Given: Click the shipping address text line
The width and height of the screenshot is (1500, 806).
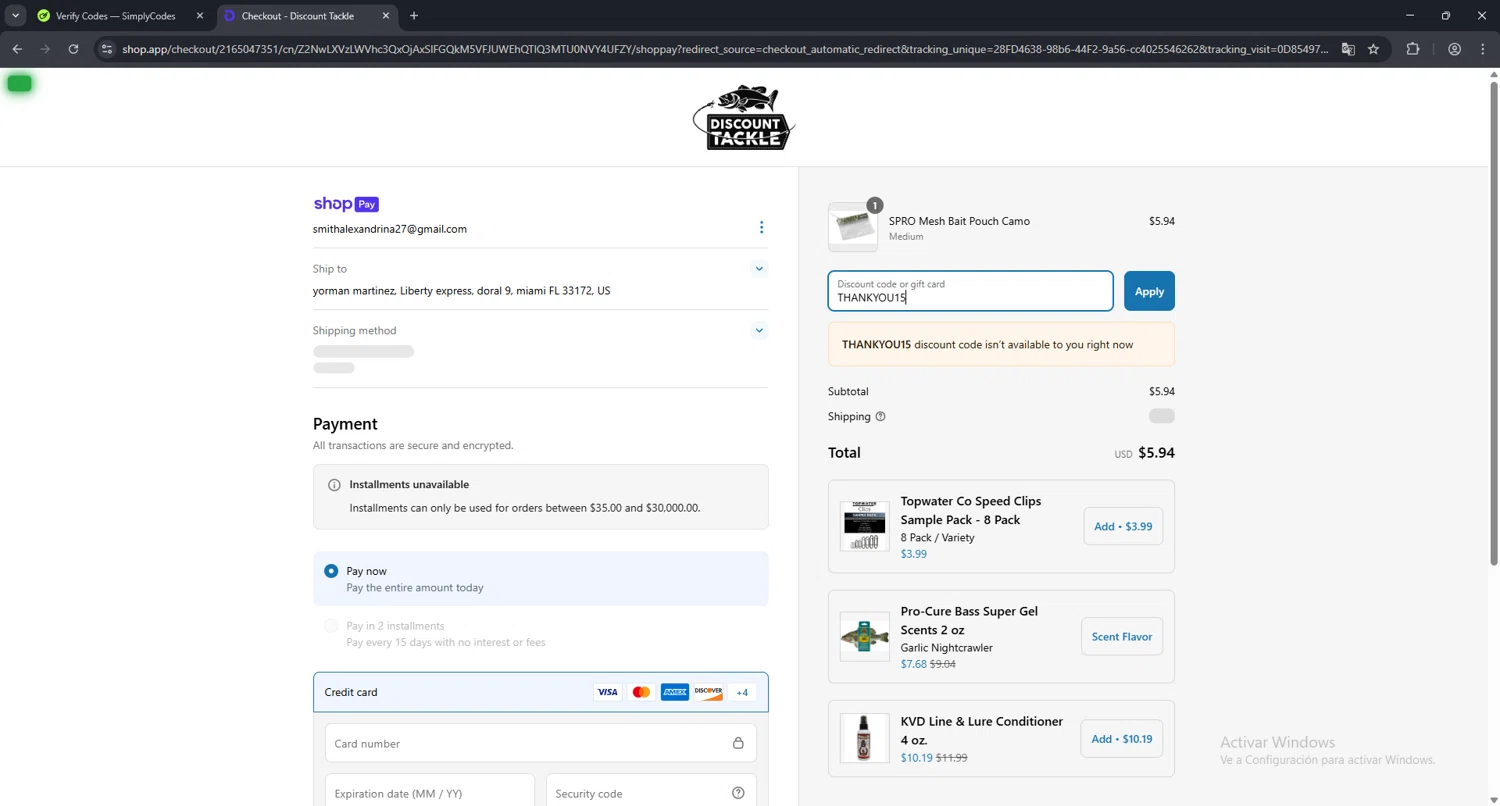Looking at the screenshot, I should pos(462,291).
